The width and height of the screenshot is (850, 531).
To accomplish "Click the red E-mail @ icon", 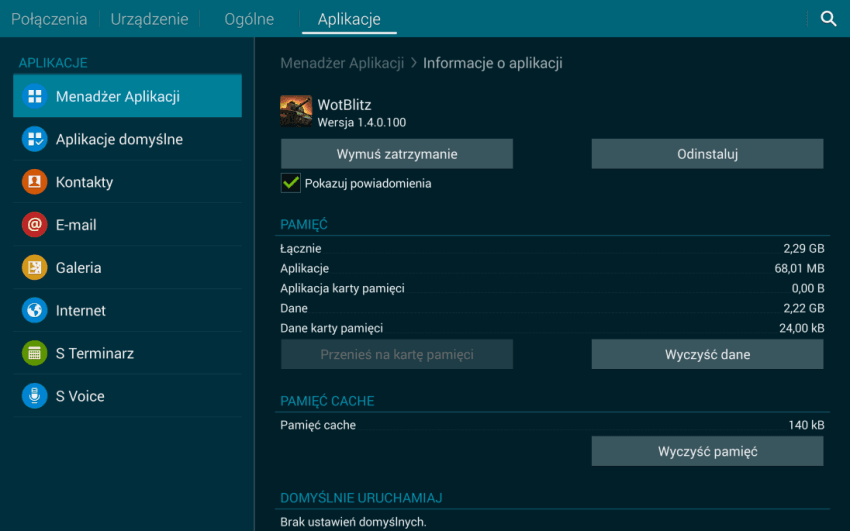I will (x=35, y=225).
